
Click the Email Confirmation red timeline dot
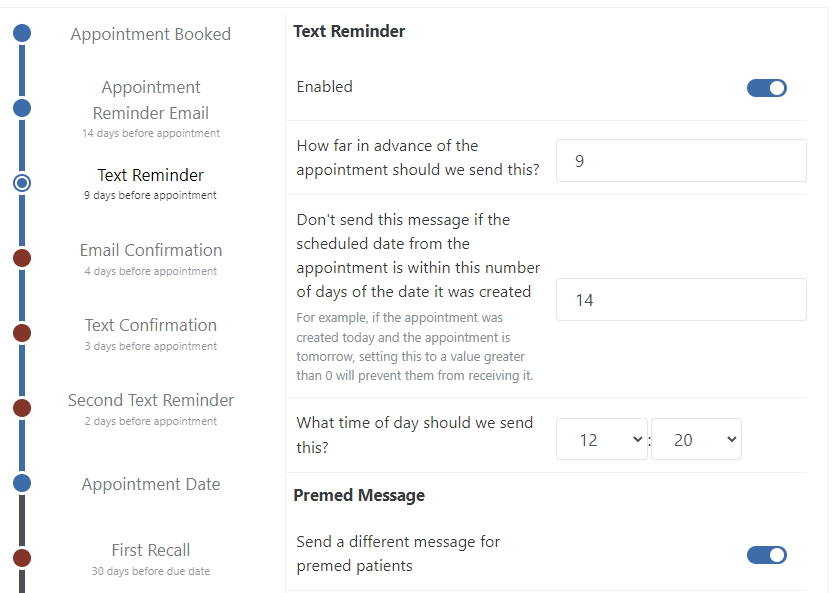(x=22, y=258)
